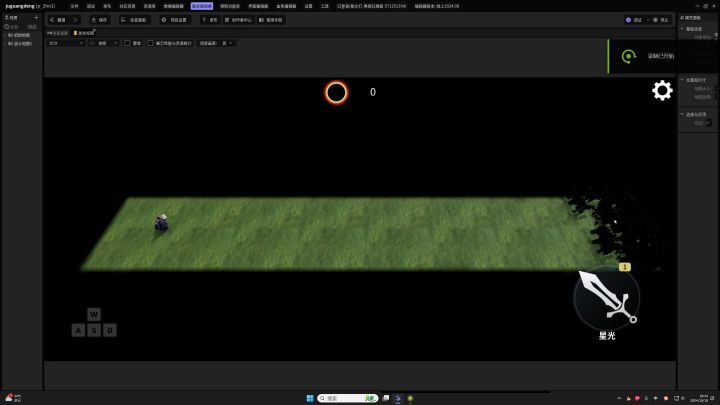Click the Windows taskbar search box
Viewport: 720px width, 405px height.
coord(348,398)
